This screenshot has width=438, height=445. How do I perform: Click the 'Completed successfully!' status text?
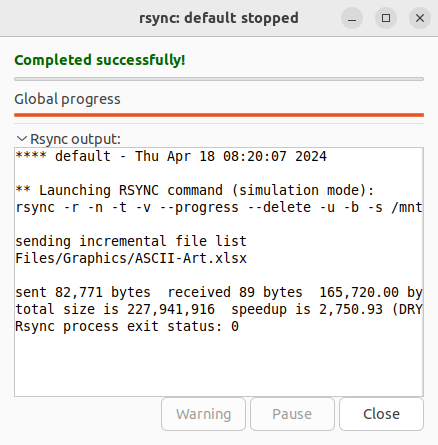[100, 60]
